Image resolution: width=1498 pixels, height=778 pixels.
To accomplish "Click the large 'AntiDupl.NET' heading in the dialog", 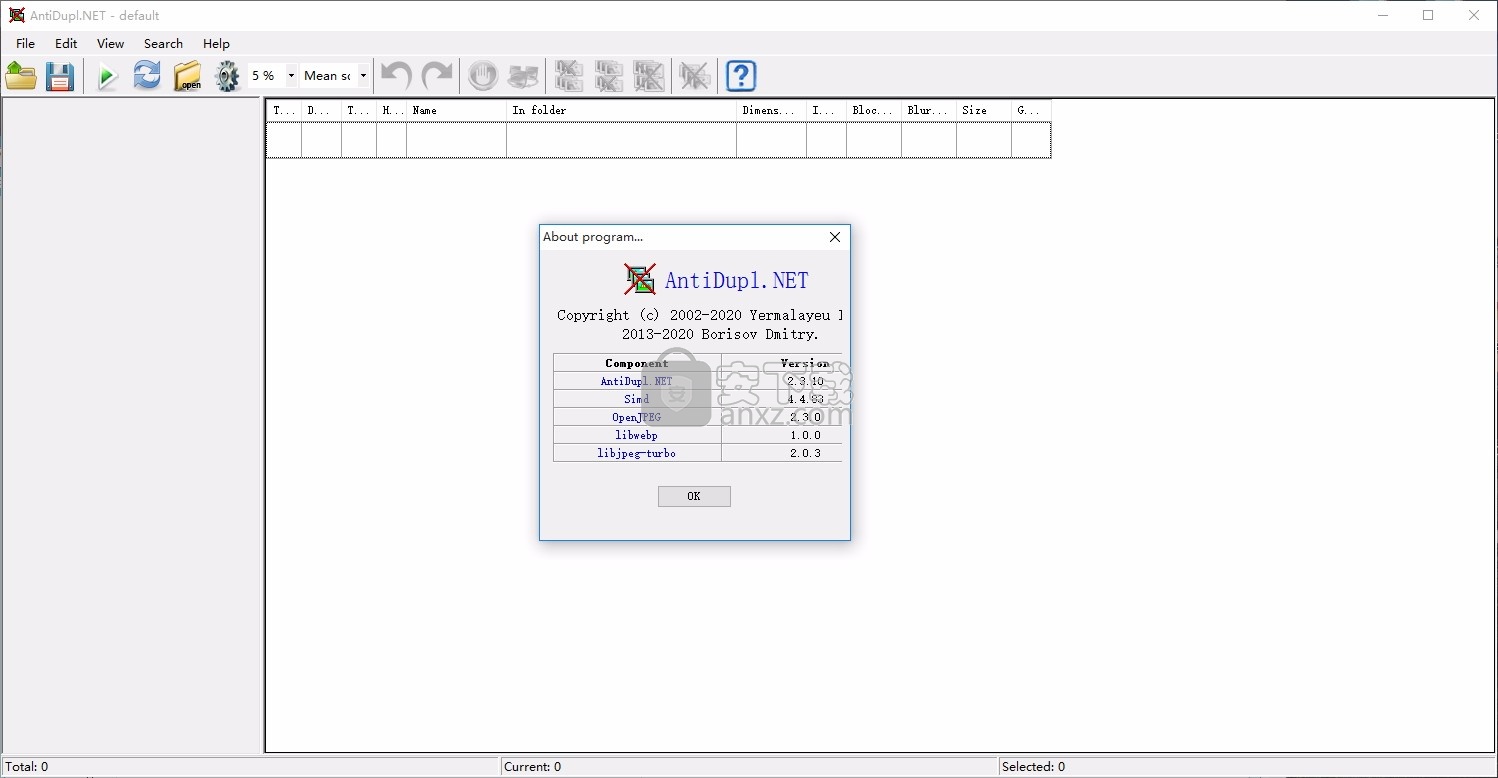I will 737,280.
